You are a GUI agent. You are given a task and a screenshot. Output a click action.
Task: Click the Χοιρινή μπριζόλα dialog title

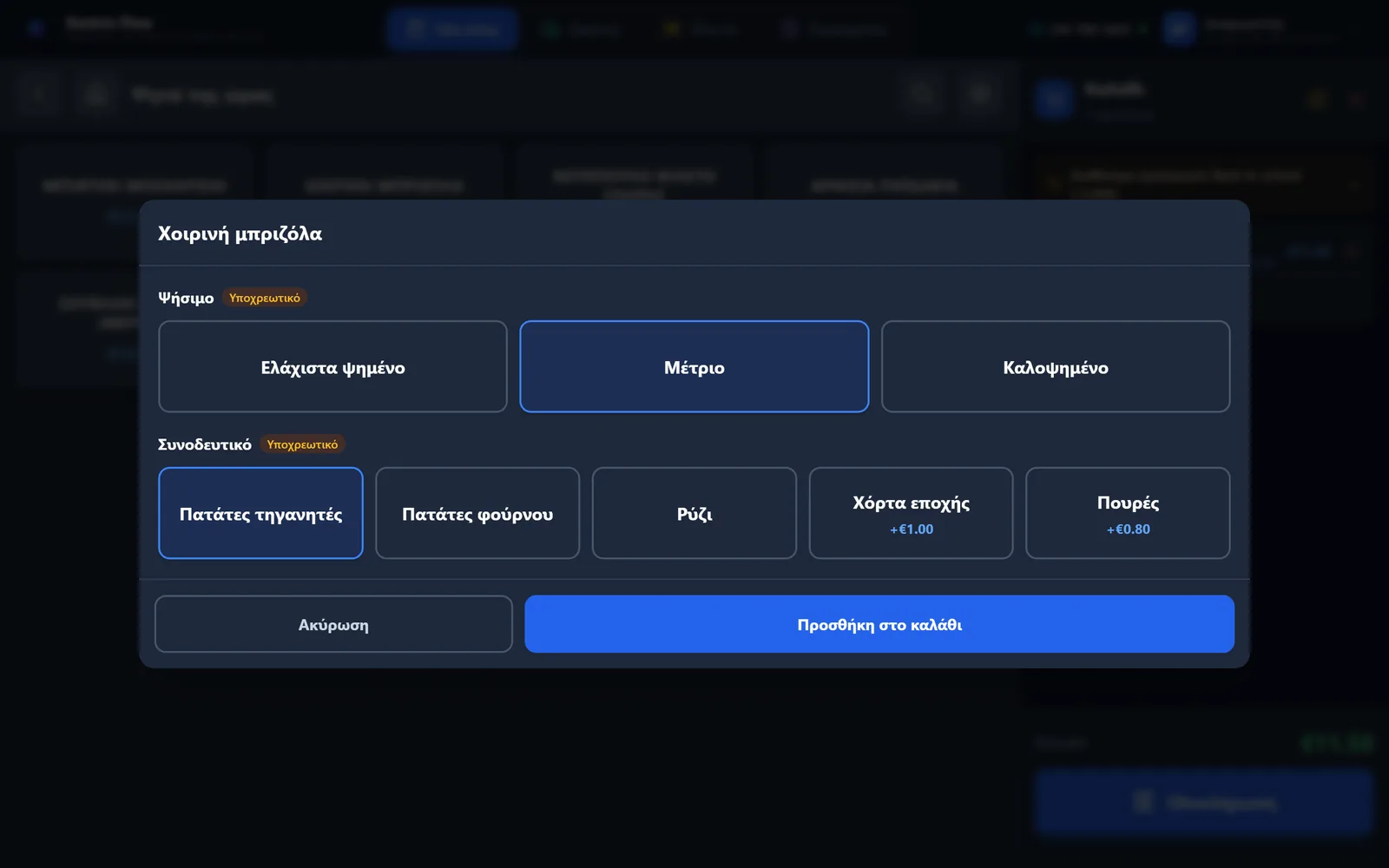point(240,233)
